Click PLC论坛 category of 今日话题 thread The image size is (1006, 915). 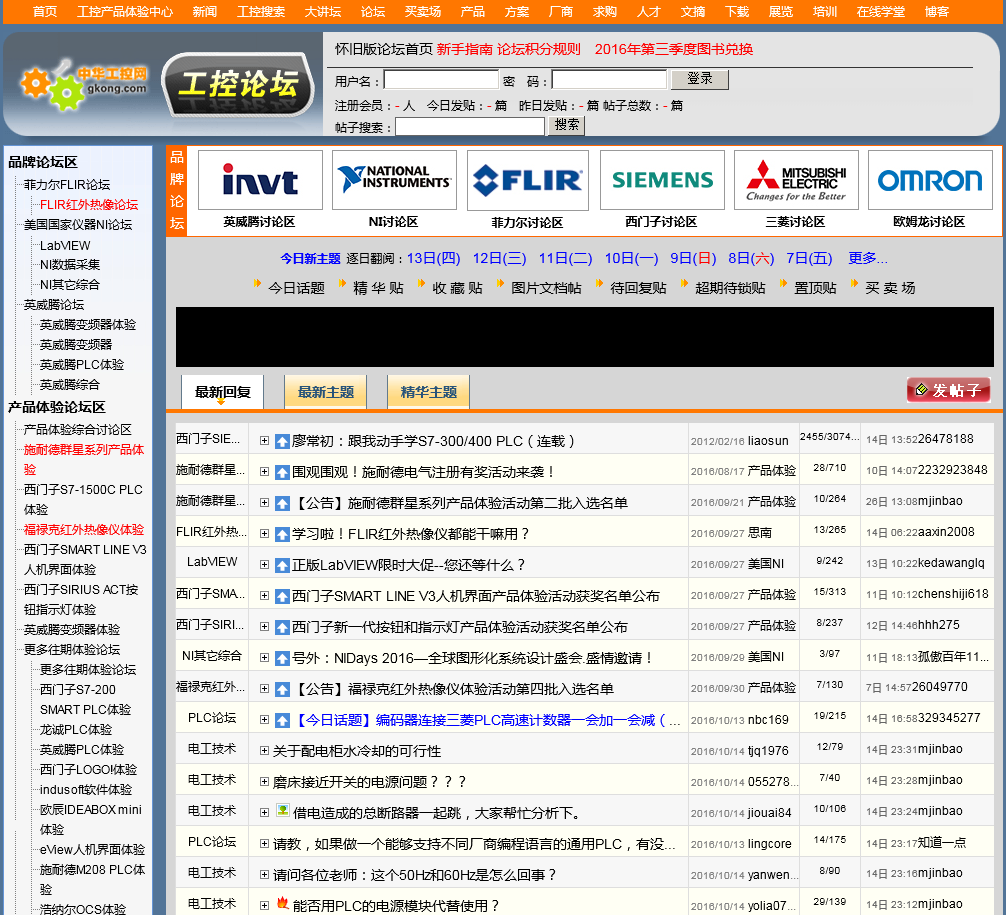(x=212, y=718)
